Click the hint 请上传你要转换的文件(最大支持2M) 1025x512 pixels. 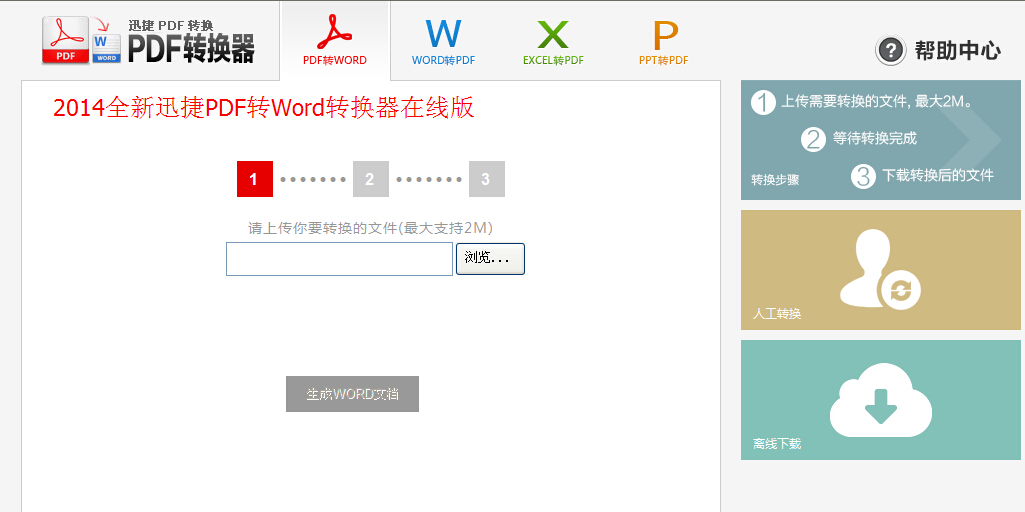[x=370, y=228]
